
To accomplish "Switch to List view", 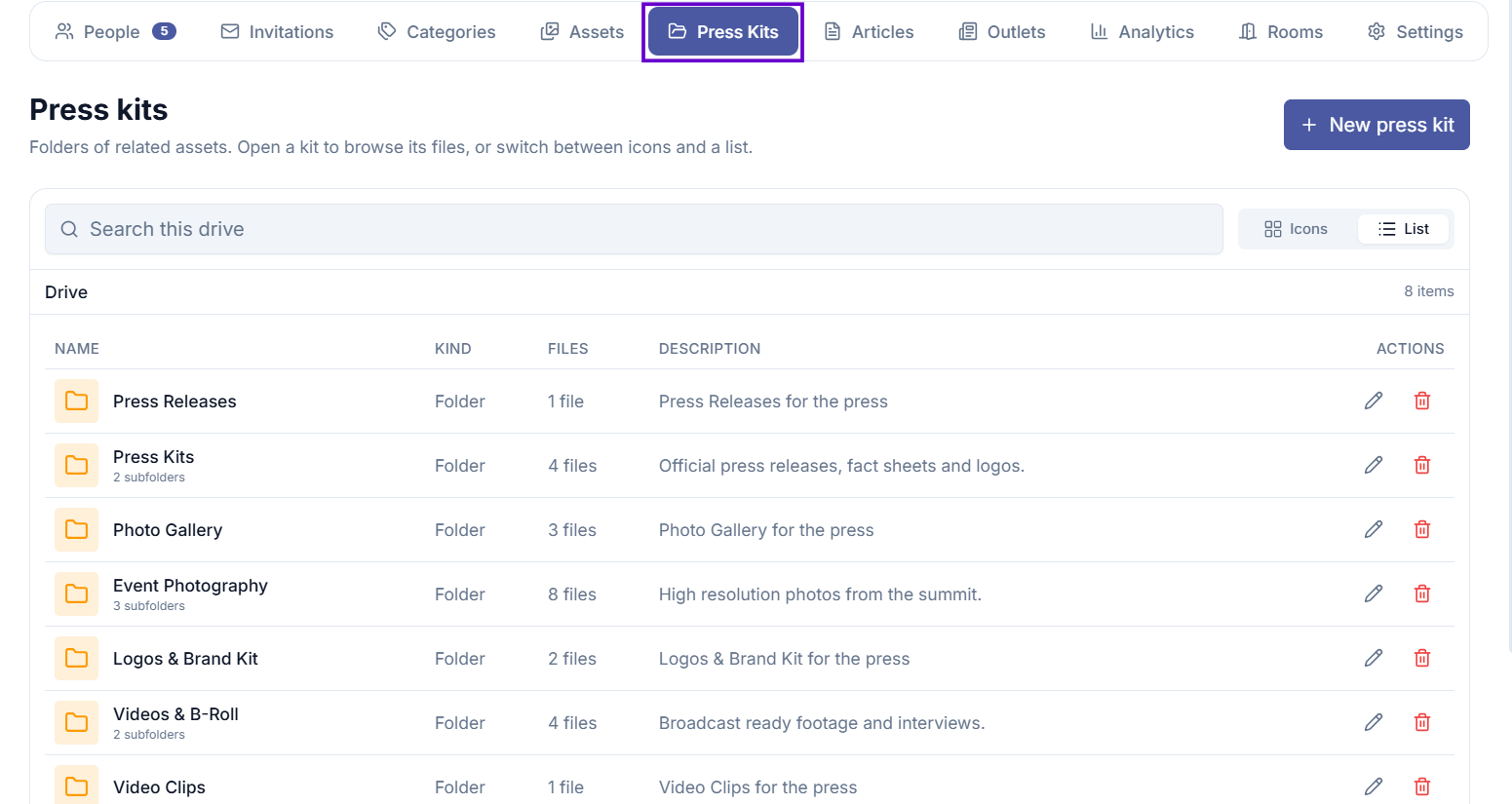I will coord(1403,229).
